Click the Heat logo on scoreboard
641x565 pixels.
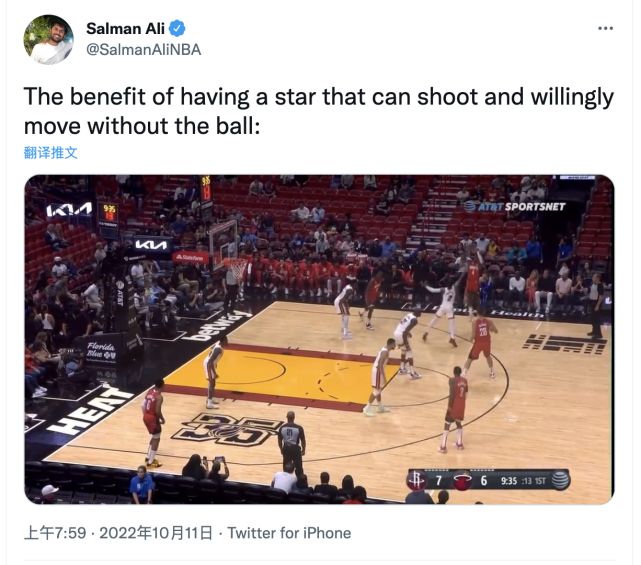pos(462,480)
